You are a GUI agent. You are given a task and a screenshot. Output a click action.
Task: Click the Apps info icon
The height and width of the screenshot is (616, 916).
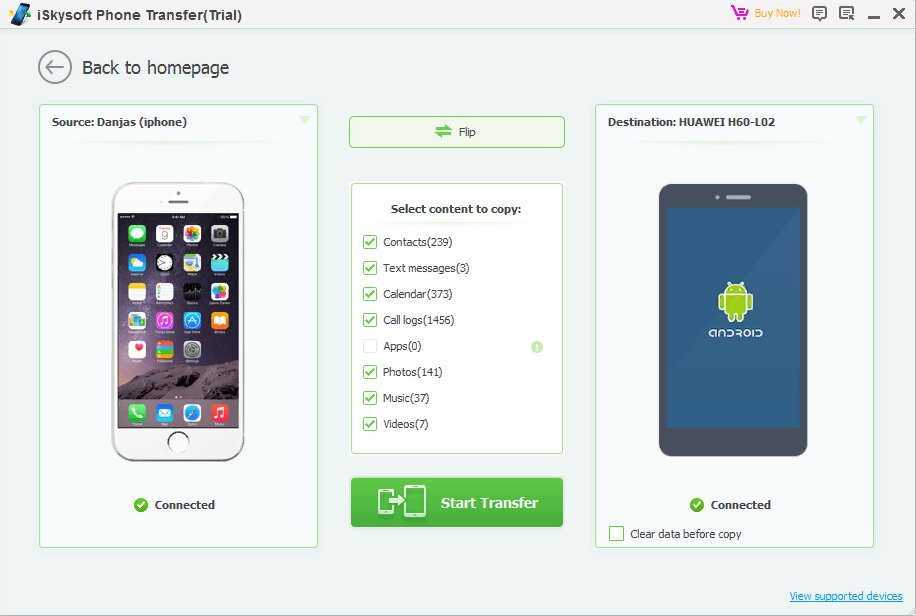[x=537, y=347]
